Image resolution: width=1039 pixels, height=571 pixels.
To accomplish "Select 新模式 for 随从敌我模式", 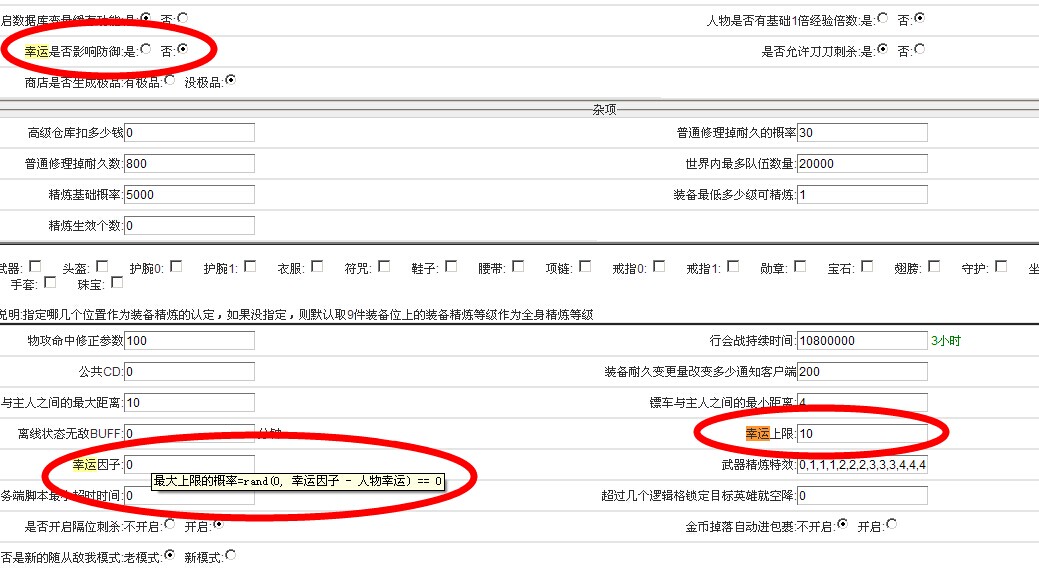I will (230, 555).
